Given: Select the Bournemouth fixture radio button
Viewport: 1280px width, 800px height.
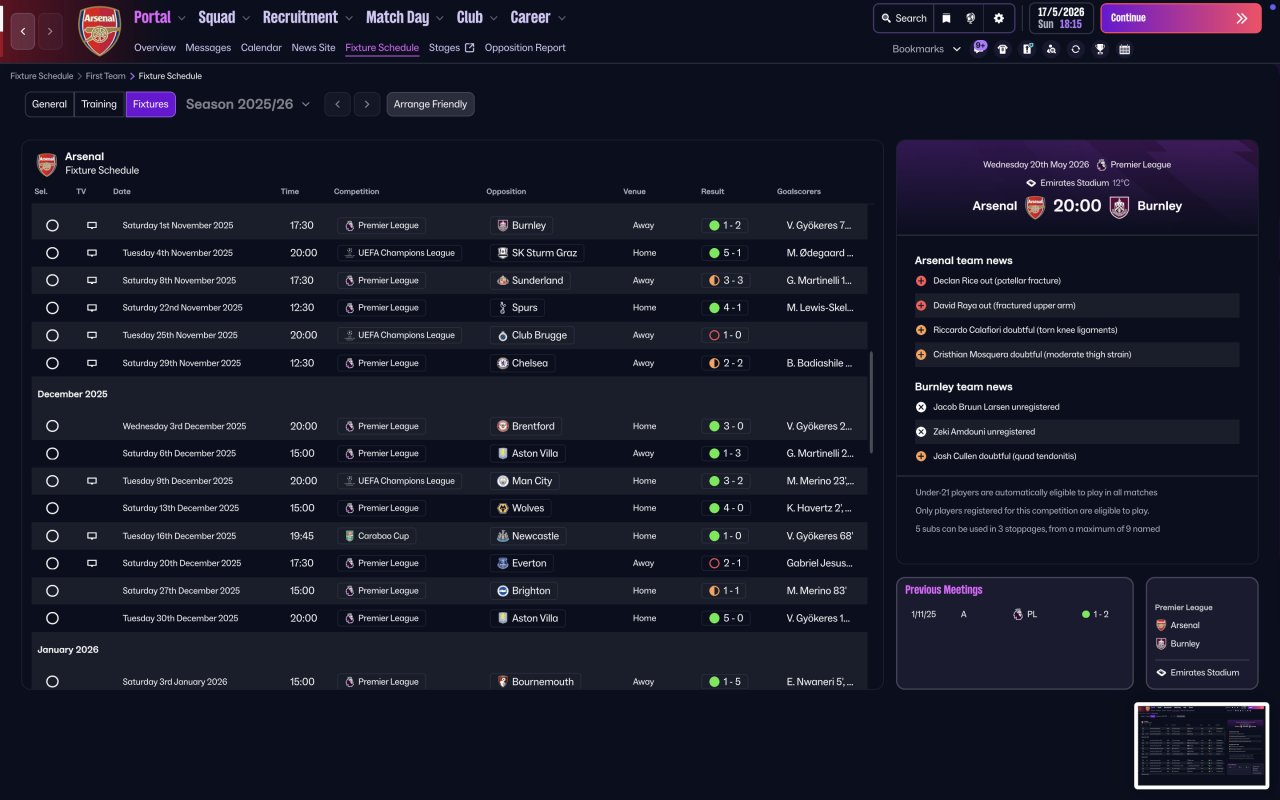Looking at the screenshot, I should pos(52,682).
